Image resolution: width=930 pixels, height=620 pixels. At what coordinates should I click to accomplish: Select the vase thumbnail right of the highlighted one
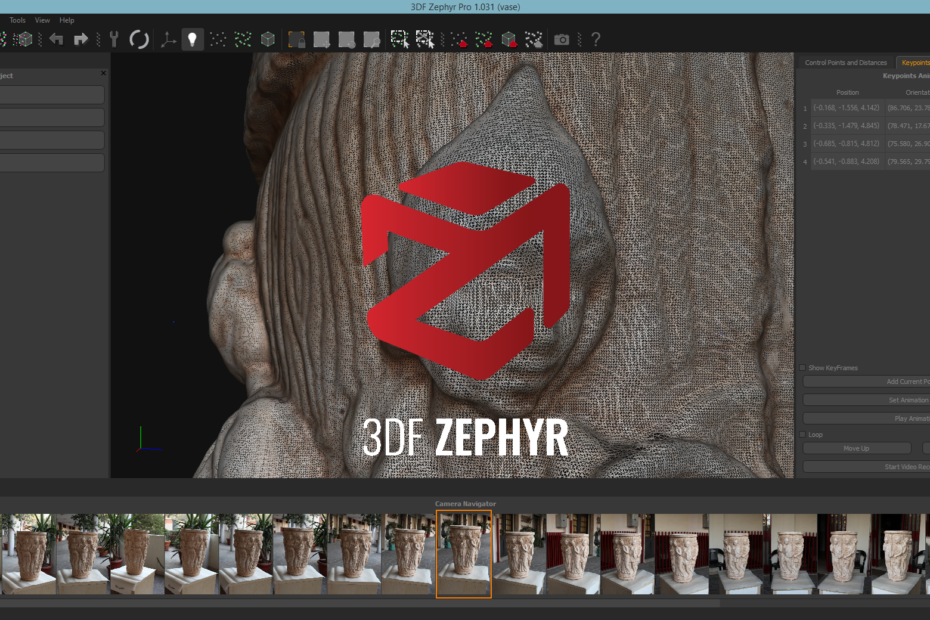pyautogui.click(x=518, y=554)
